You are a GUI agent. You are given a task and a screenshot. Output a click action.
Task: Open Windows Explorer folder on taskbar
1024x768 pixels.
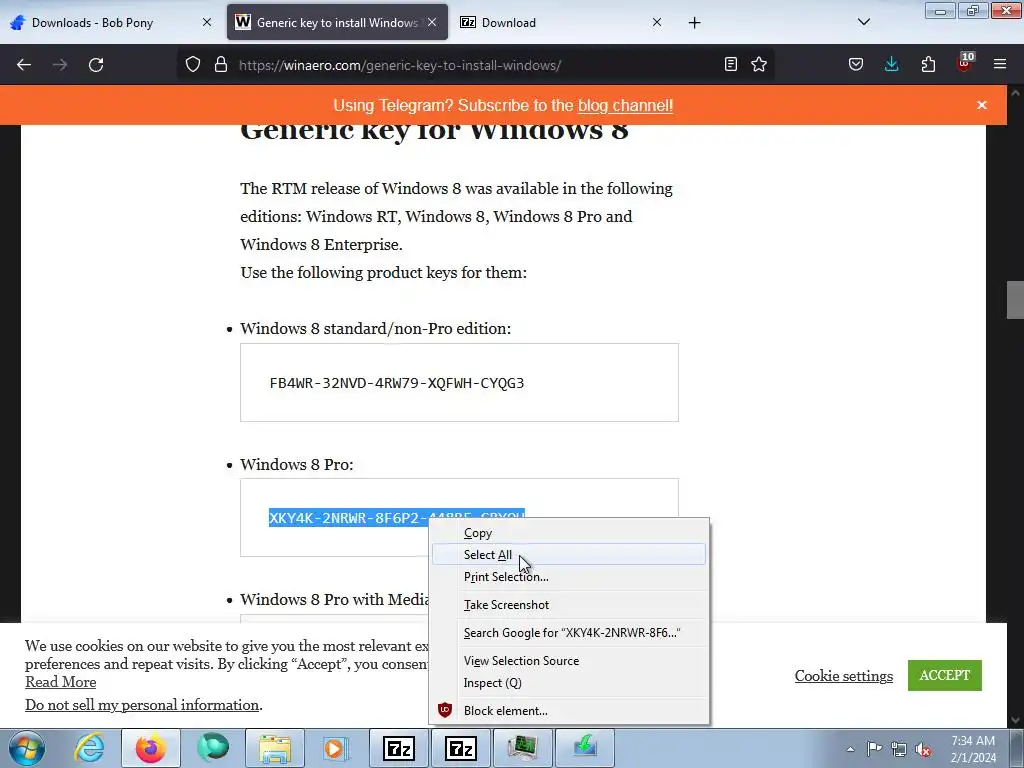(x=275, y=748)
